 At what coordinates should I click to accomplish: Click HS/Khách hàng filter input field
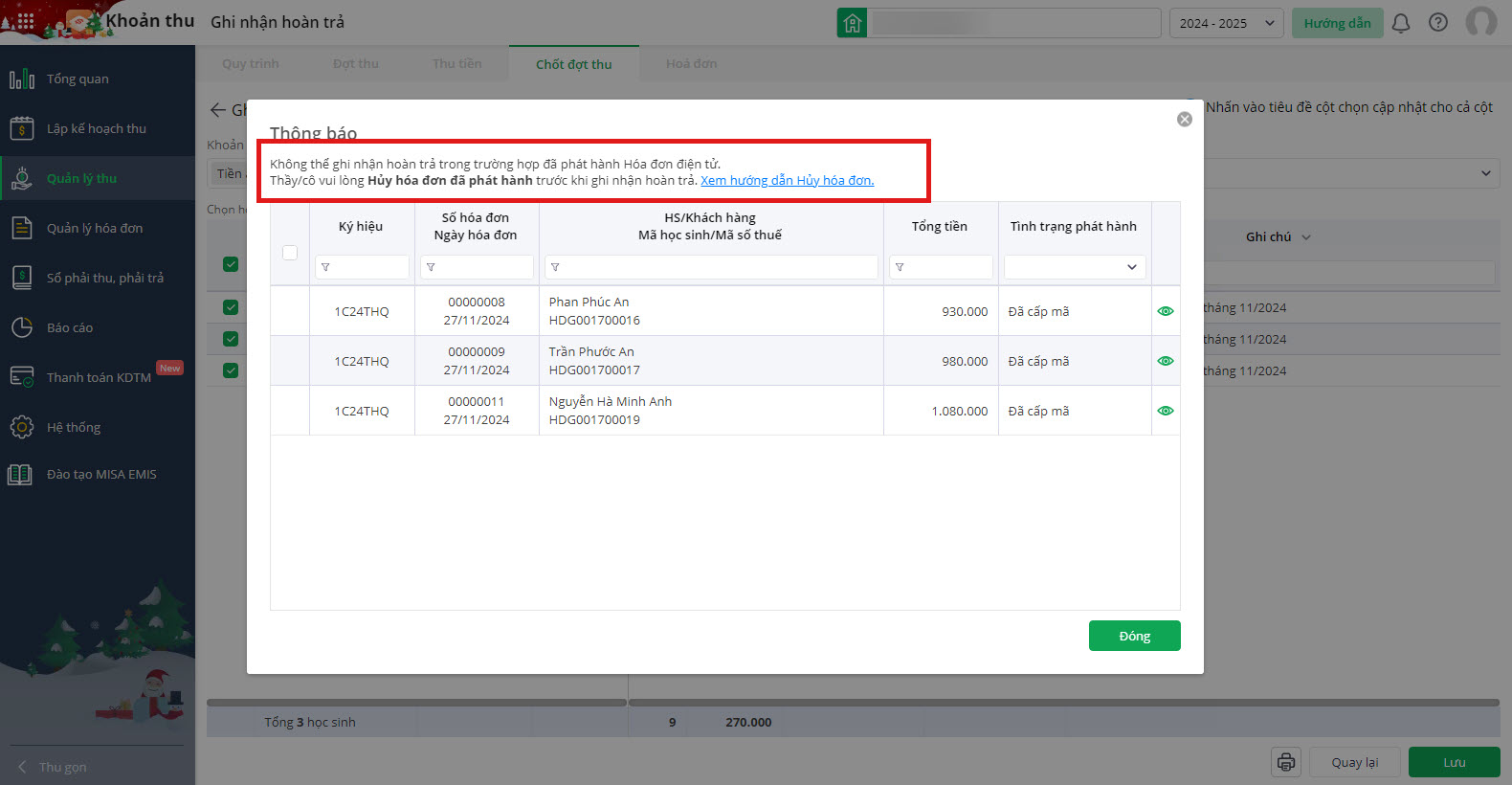pos(711,267)
